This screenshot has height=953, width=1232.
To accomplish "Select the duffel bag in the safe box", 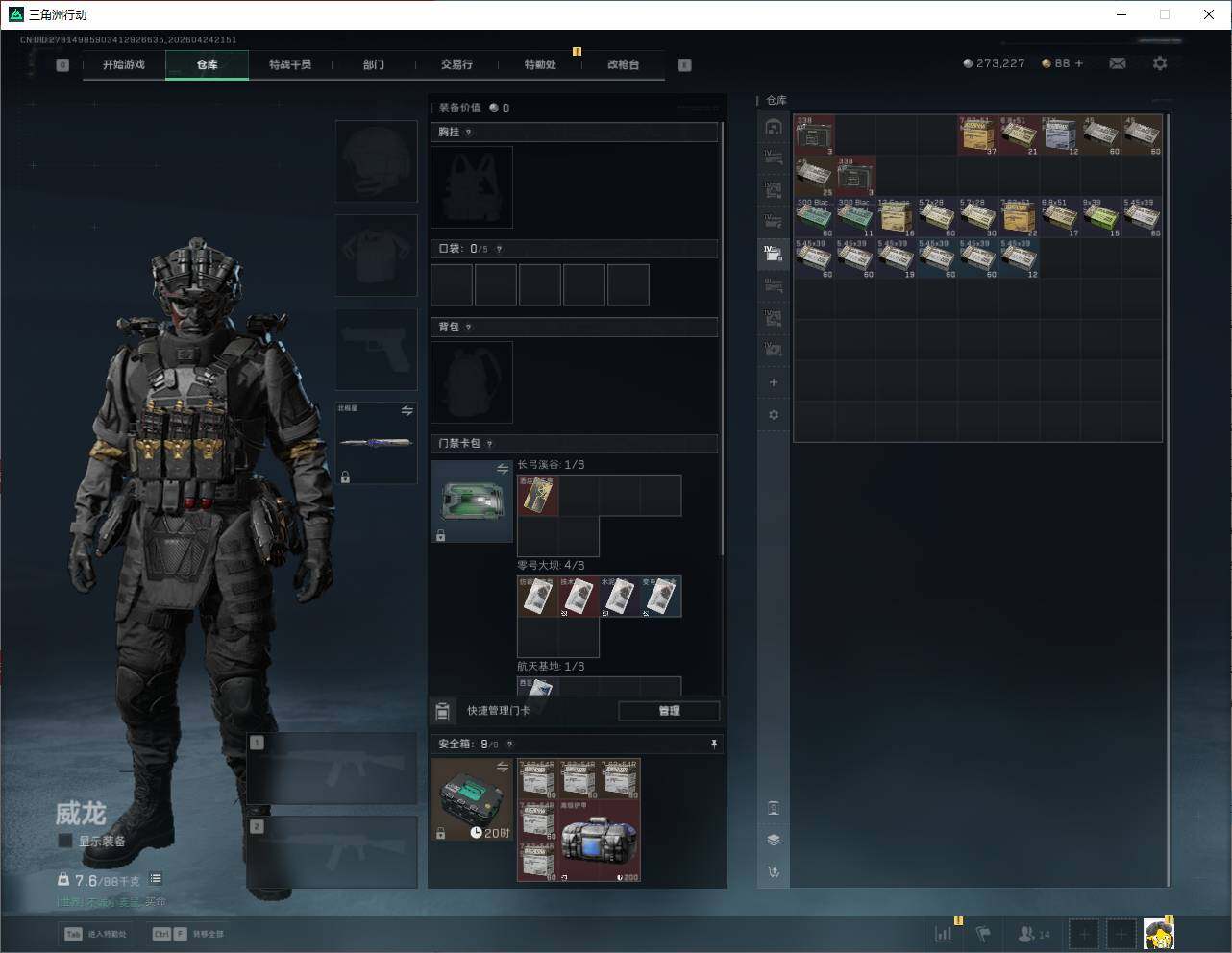I will coord(599,841).
